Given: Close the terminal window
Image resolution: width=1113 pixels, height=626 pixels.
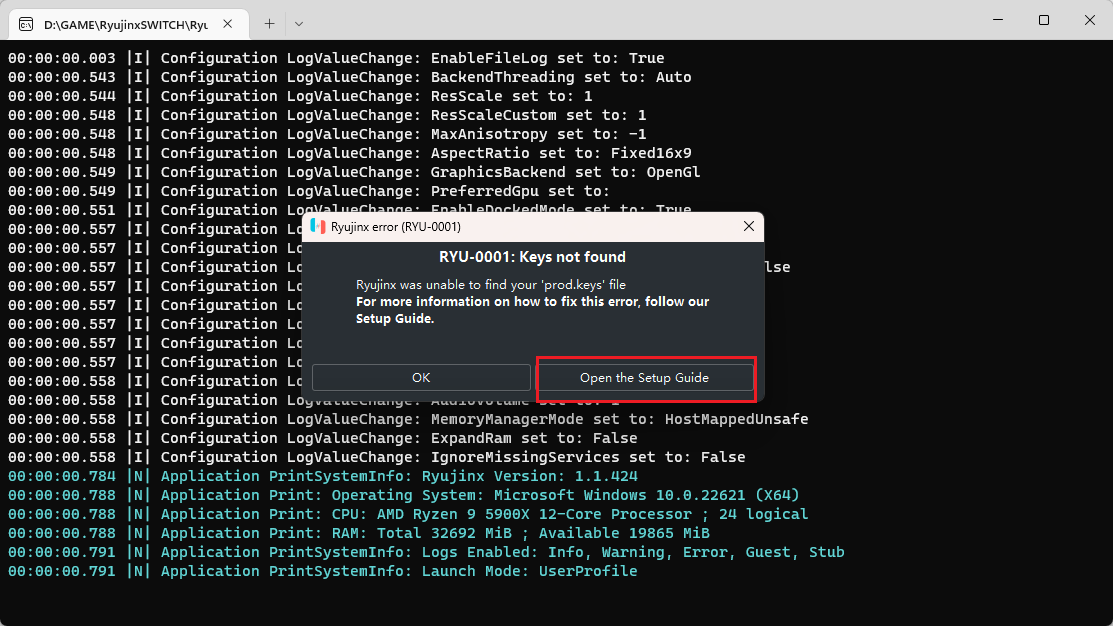Looking at the screenshot, I should click(x=1090, y=20).
